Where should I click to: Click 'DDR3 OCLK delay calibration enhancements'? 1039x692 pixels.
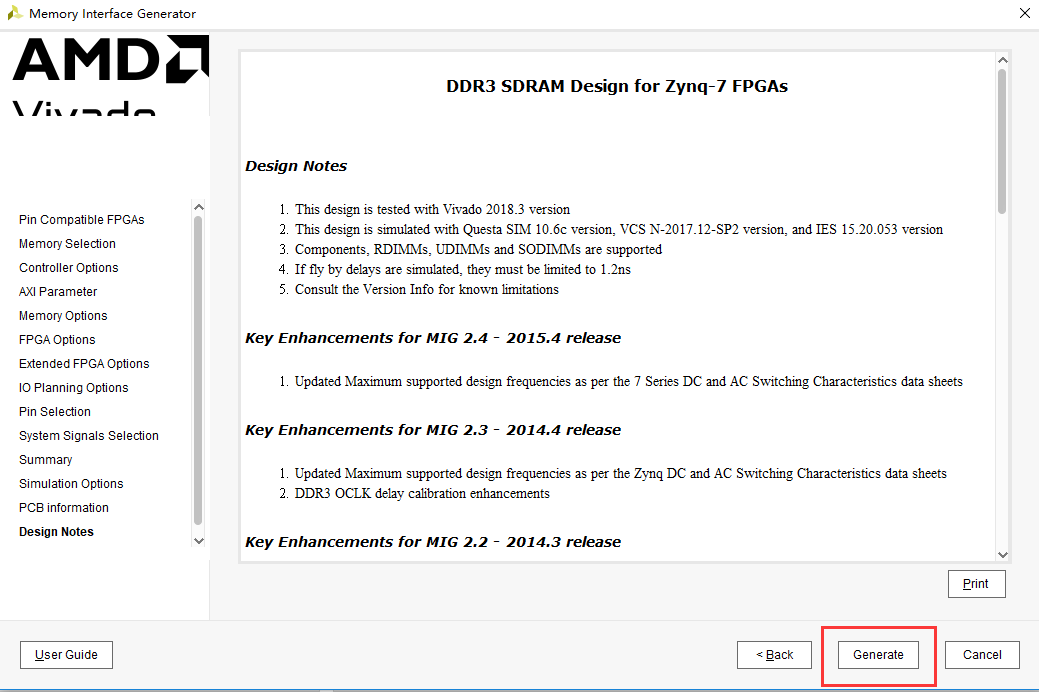[x=422, y=494]
